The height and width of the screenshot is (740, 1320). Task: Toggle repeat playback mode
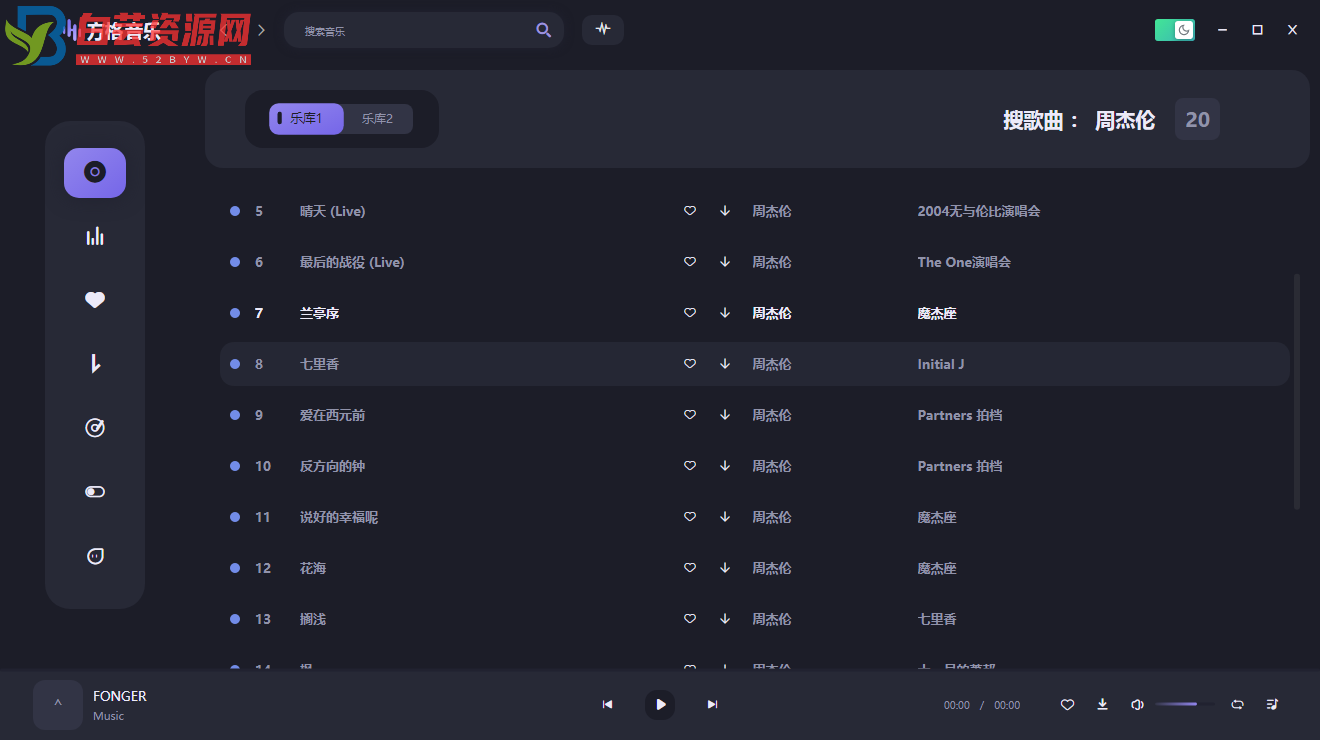(x=1237, y=704)
